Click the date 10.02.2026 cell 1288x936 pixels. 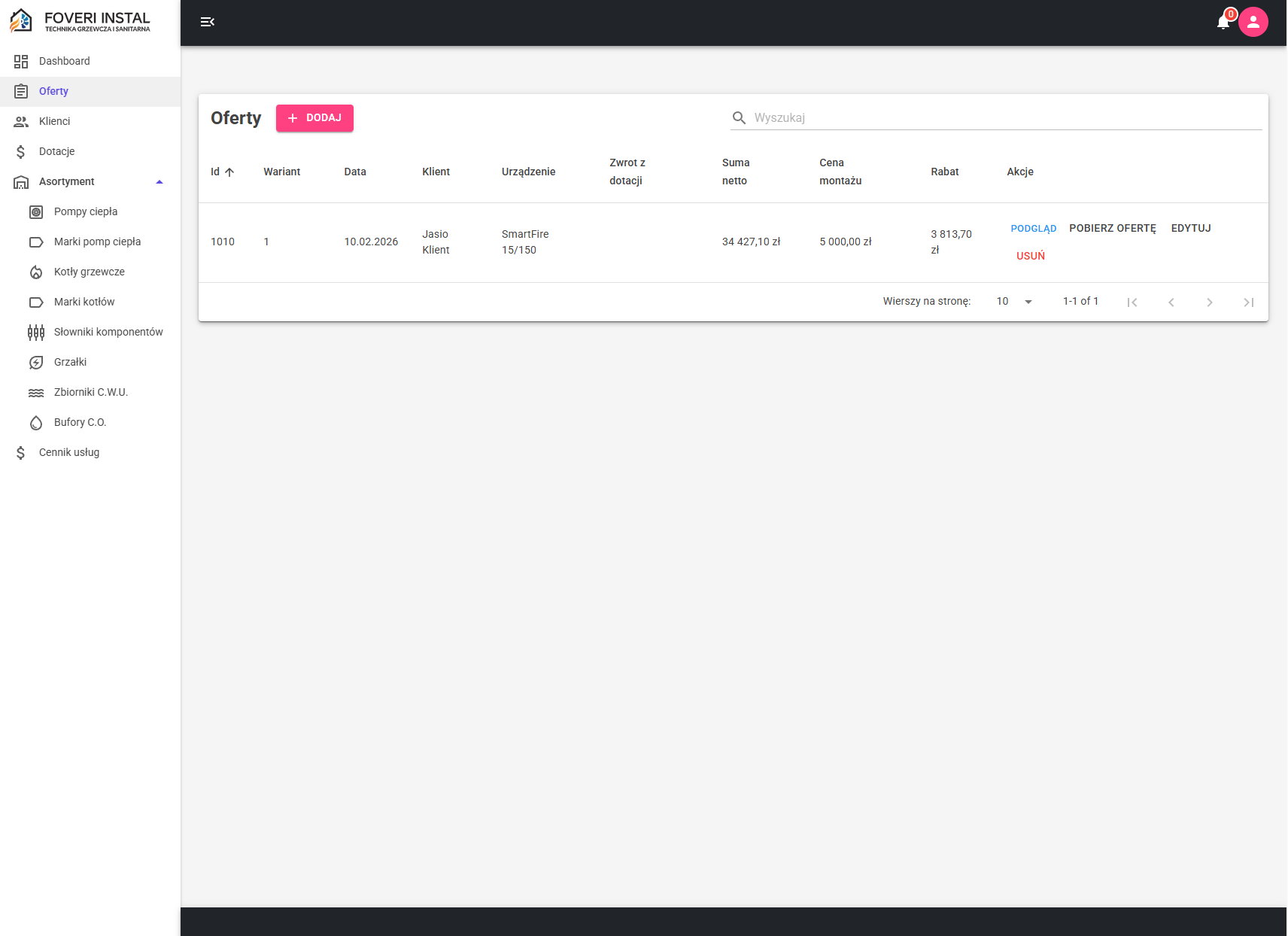point(371,242)
